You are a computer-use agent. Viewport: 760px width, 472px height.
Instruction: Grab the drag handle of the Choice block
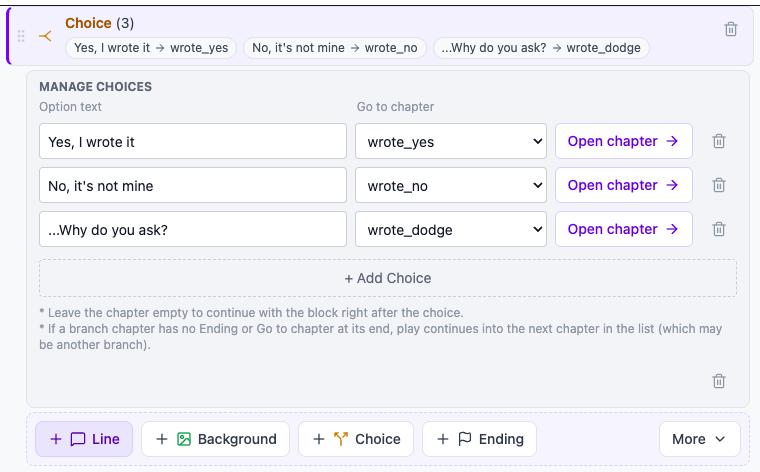[x=21, y=36]
